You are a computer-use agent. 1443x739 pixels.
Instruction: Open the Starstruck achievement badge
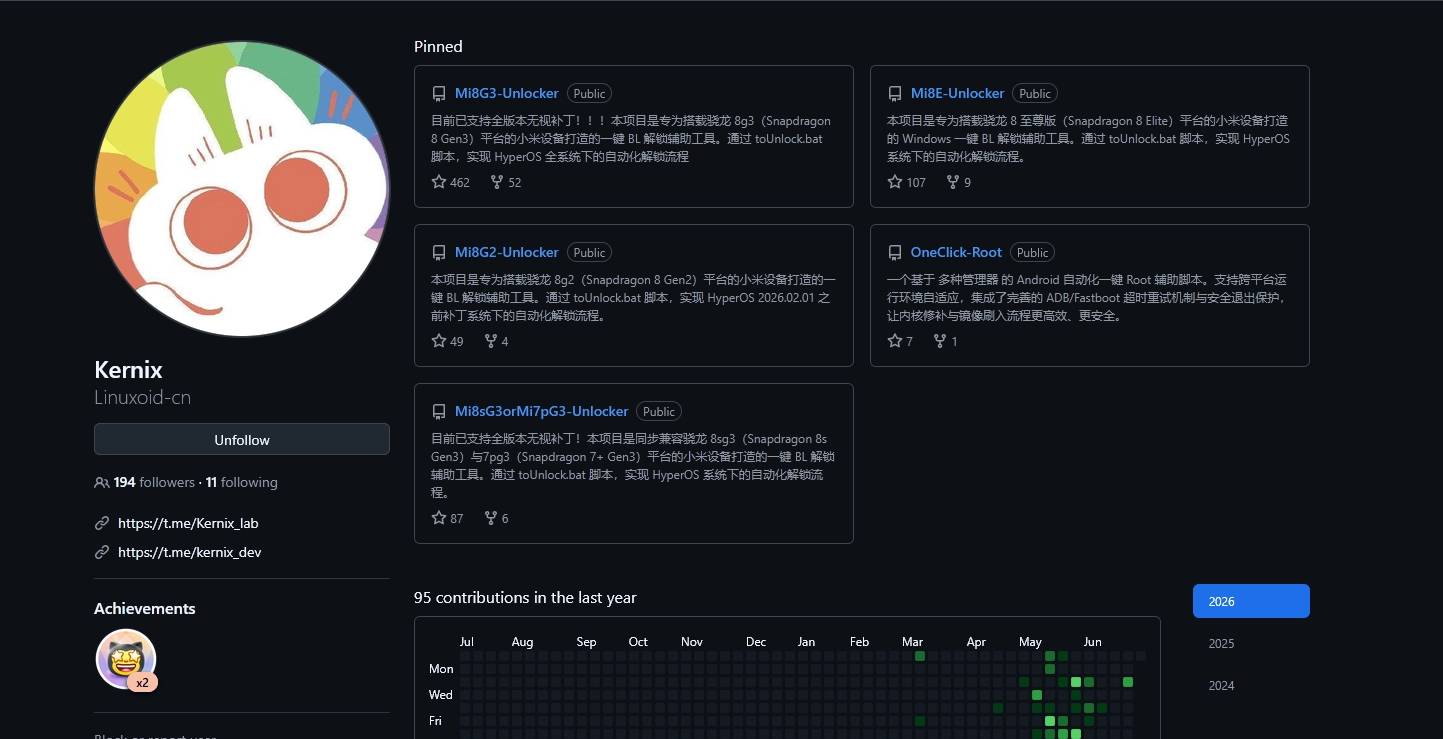pos(126,659)
